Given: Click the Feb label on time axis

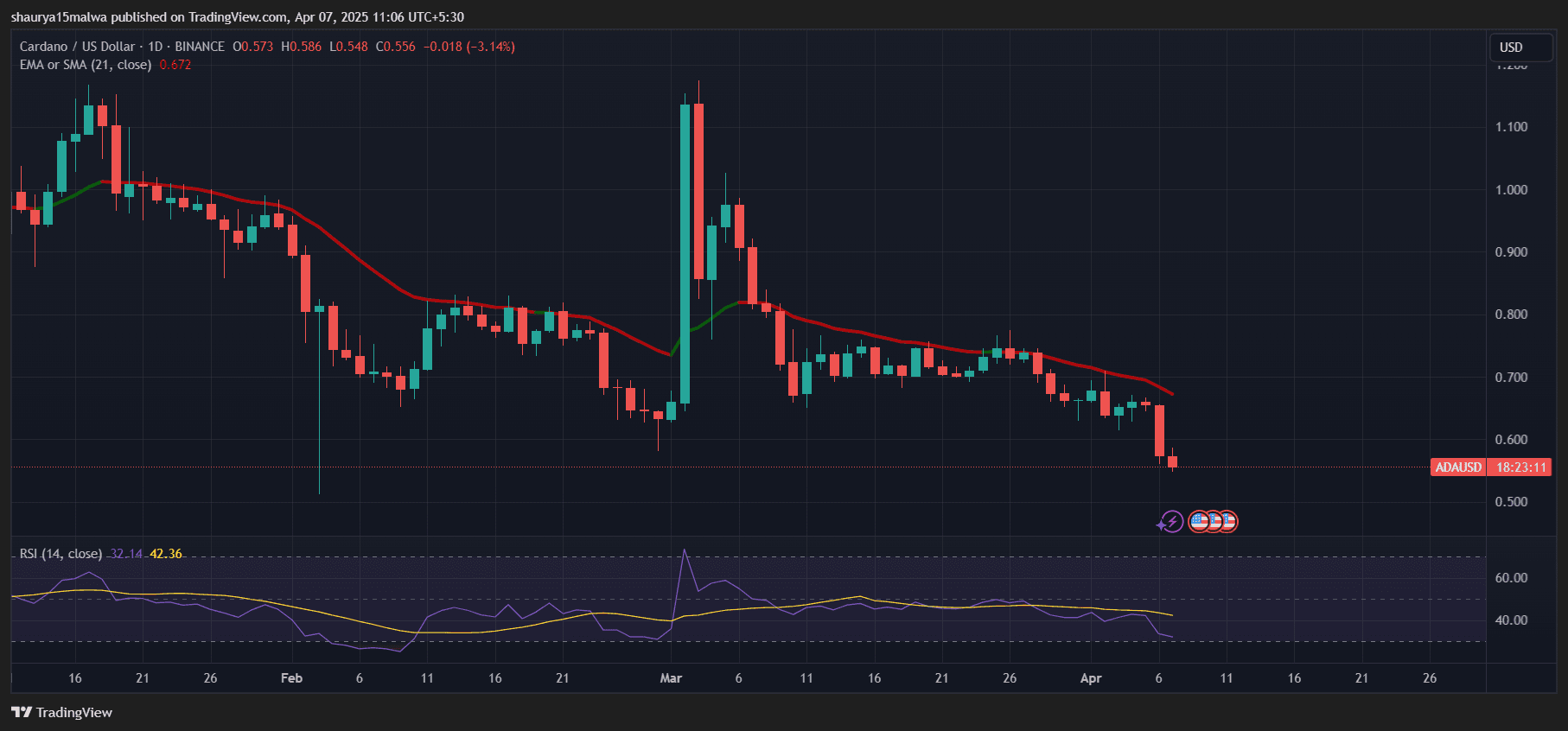Looking at the screenshot, I should (x=291, y=678).
